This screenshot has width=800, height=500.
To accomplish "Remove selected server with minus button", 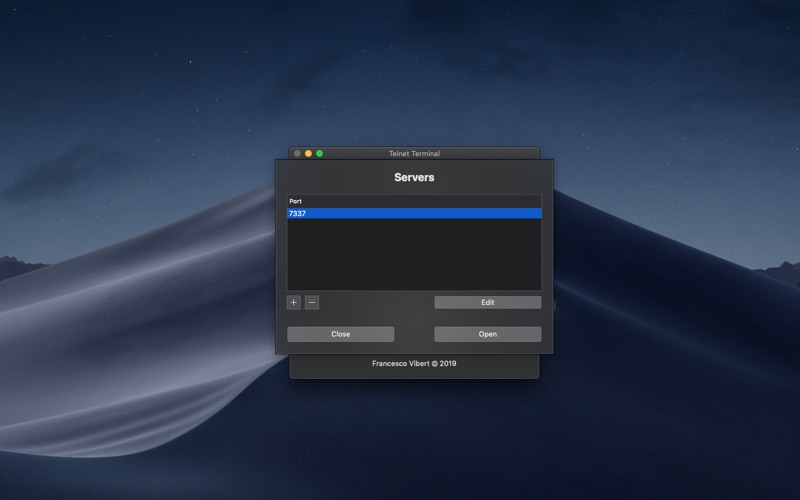I will tap(312, 303).
